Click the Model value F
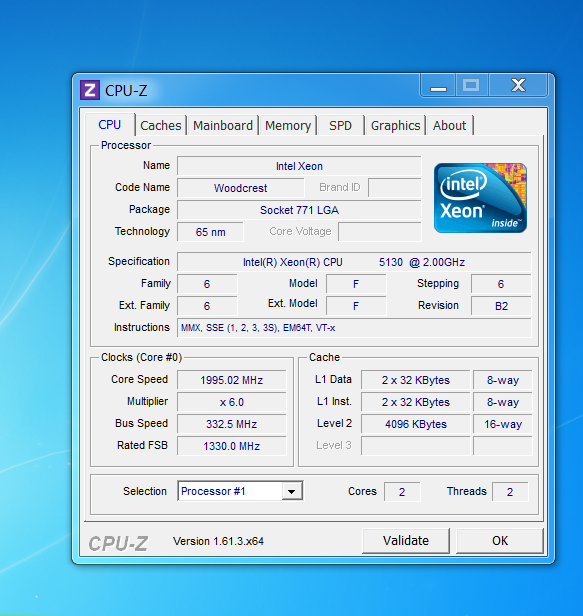 356,284
